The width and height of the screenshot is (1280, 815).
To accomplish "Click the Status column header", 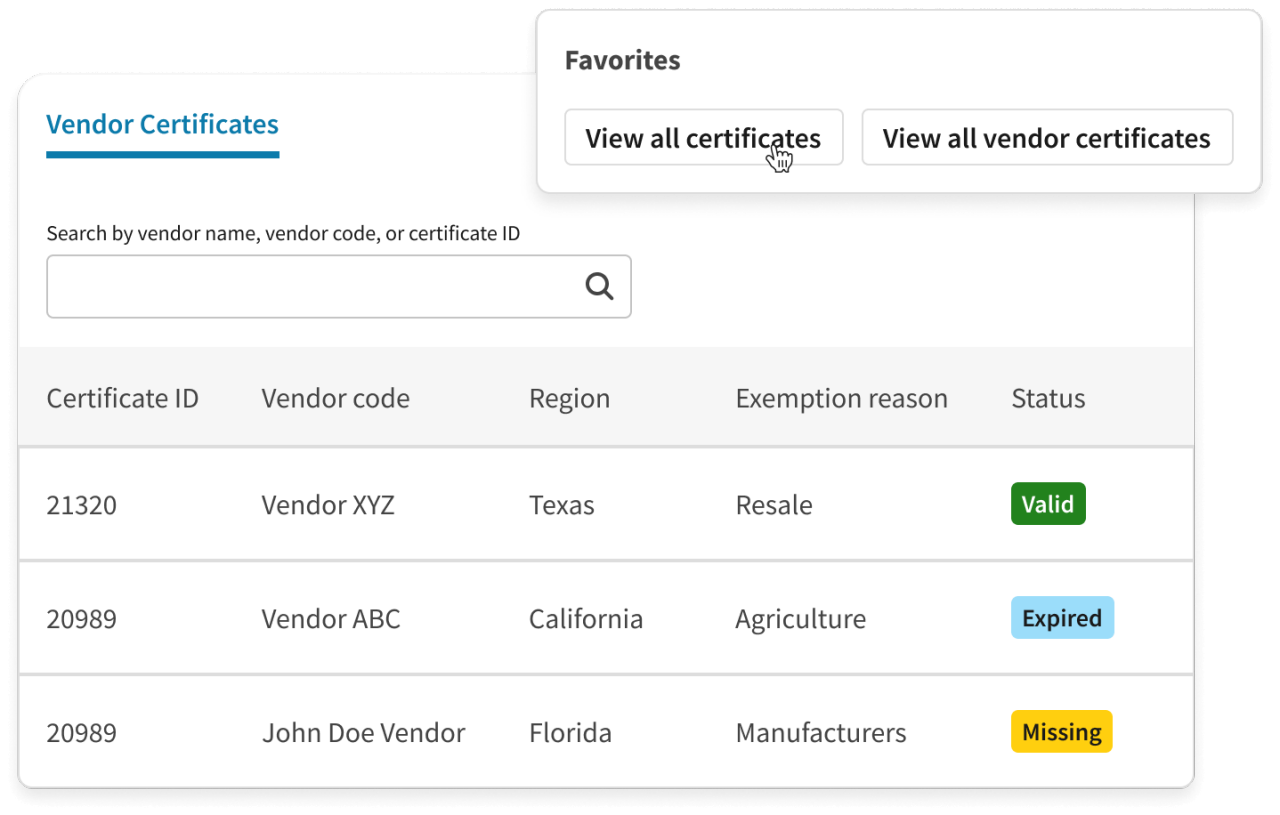I will (x=1047, y=397).
